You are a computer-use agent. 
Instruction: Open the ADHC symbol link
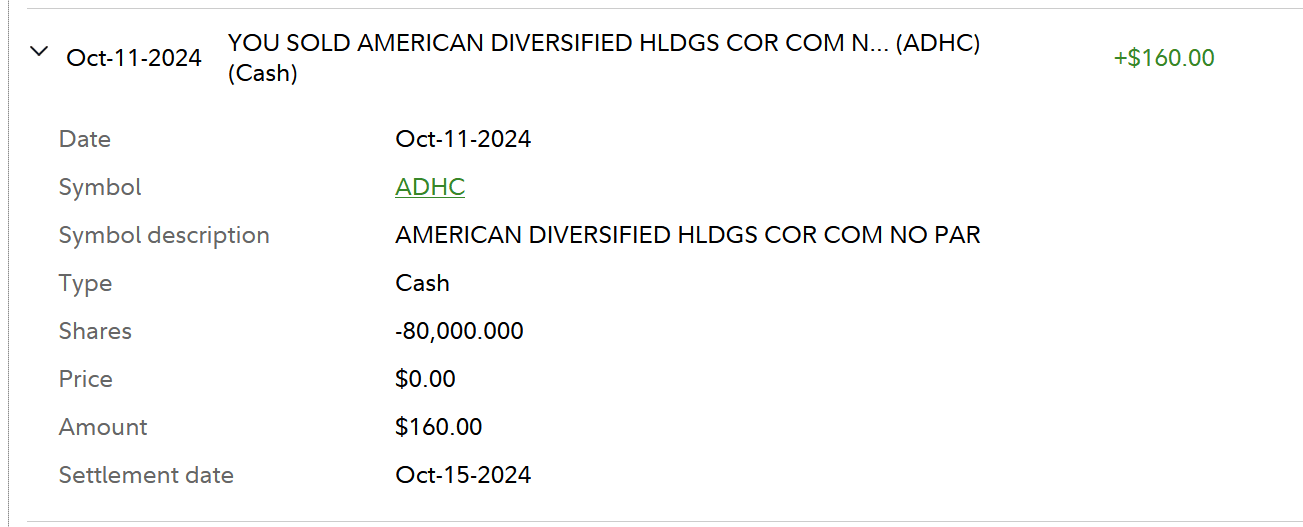pyautogui.click(x=430, y=187)
